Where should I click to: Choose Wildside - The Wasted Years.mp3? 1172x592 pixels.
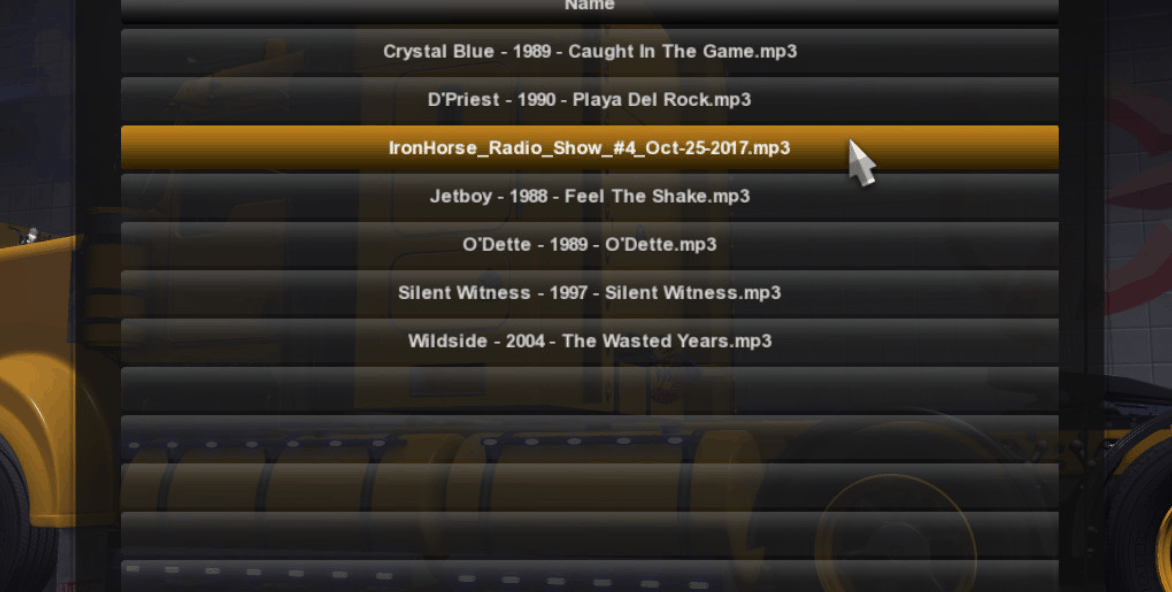590,342
